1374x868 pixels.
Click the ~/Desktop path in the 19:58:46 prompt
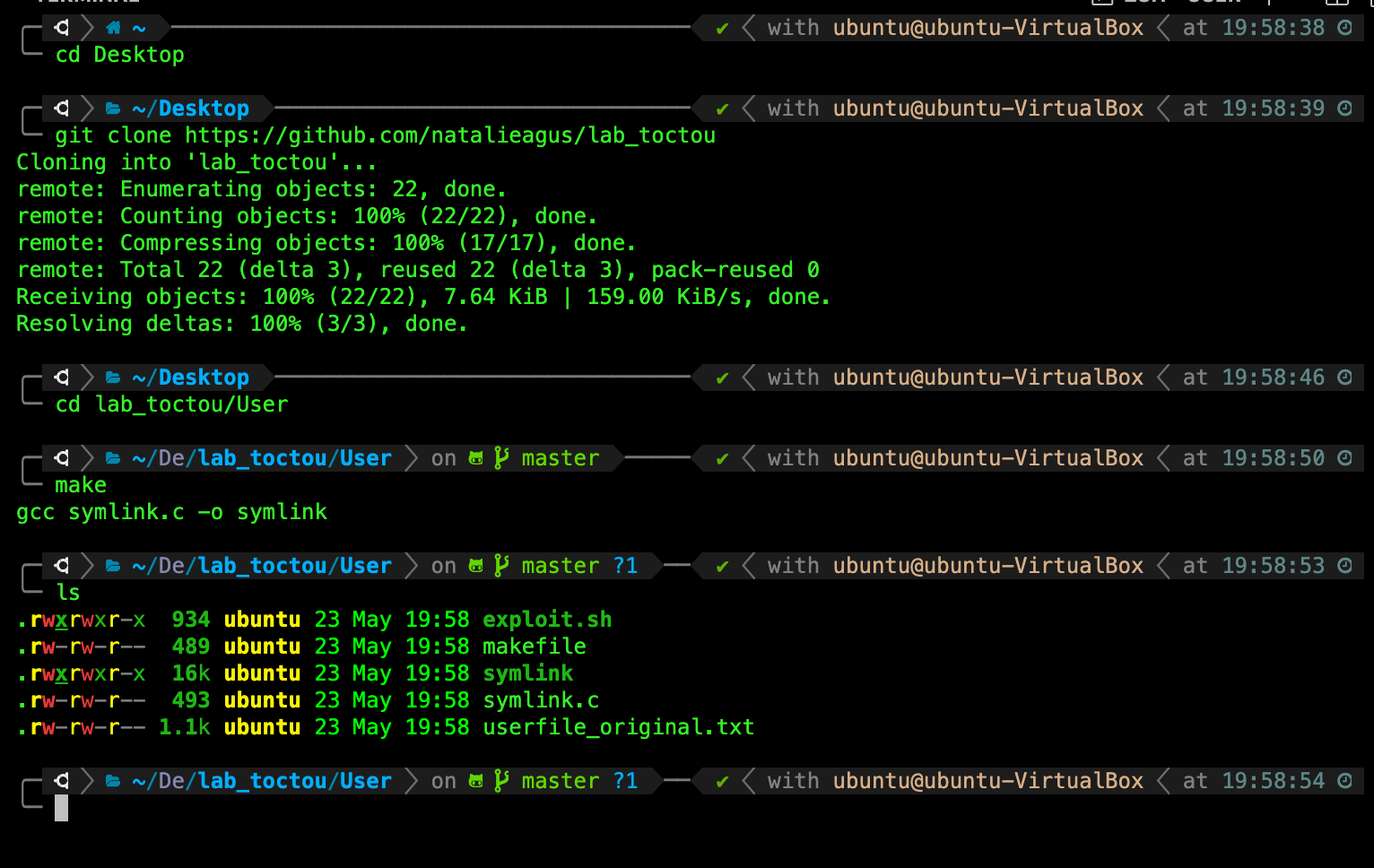(x=190, y=378)
